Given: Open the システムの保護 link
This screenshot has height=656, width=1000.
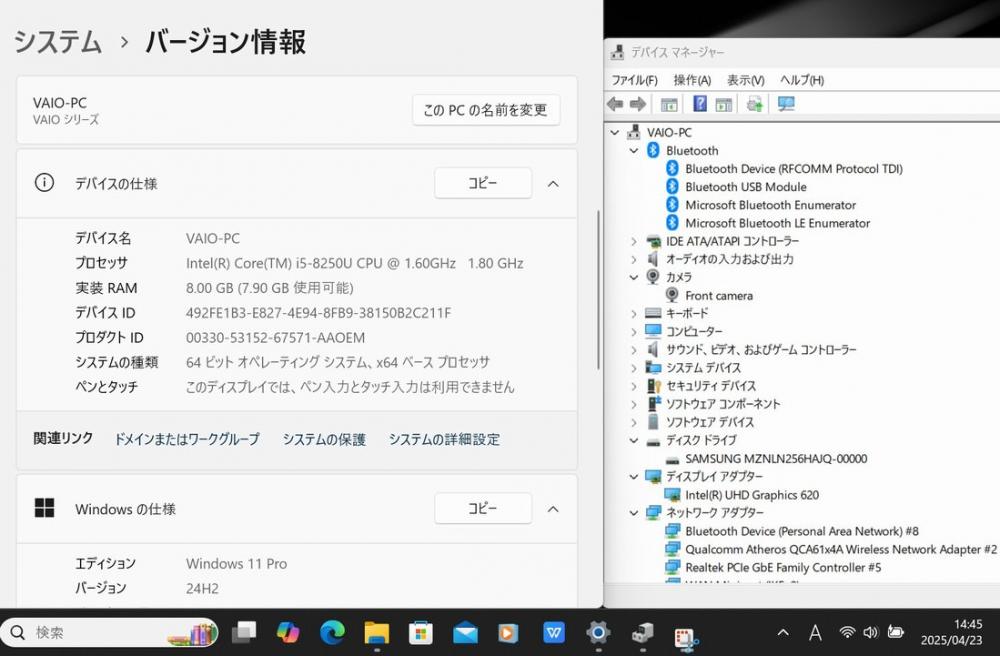Looking at the screenshot, I should [324, 439].
